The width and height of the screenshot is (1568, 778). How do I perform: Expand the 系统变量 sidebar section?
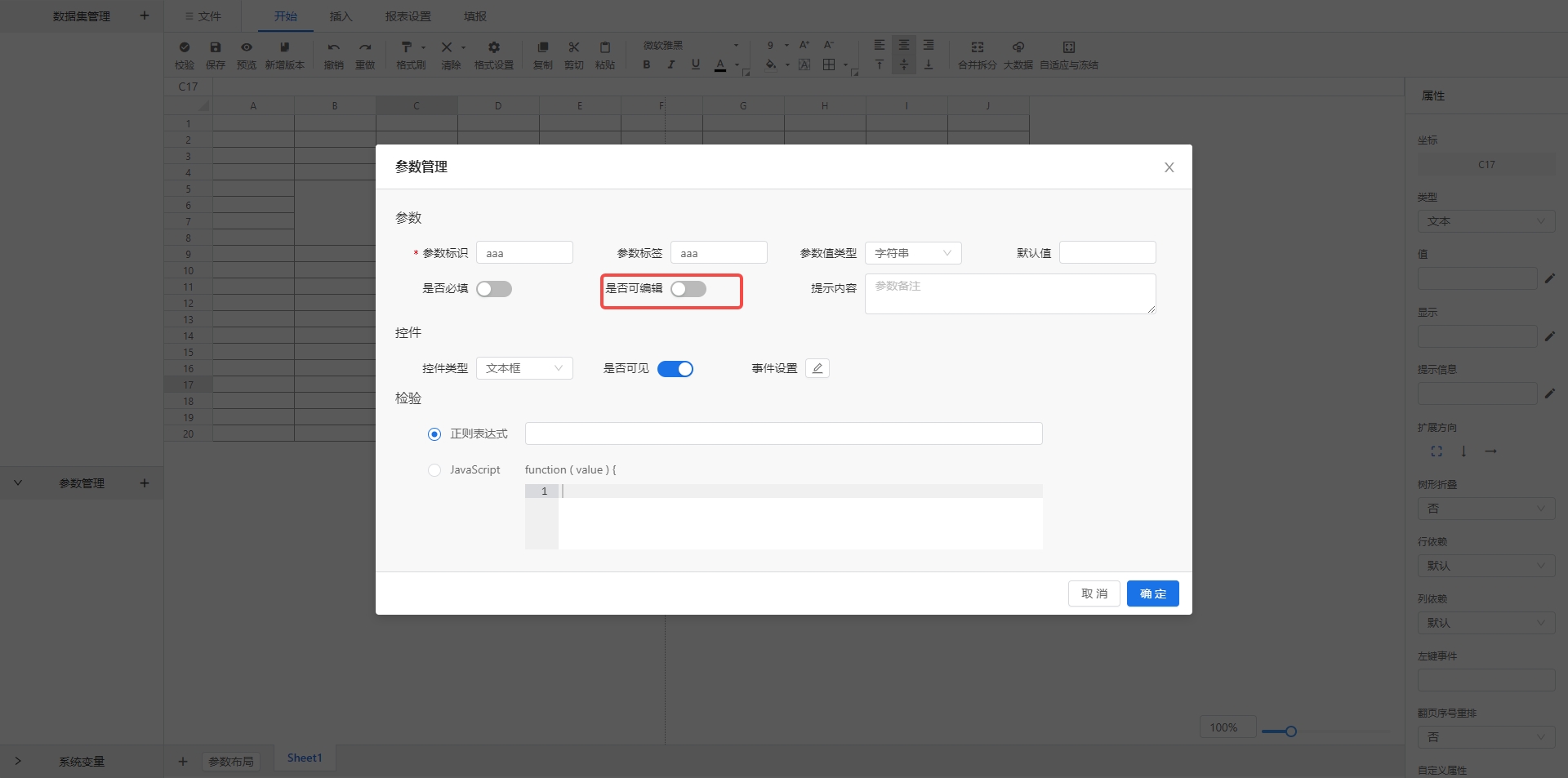(18, 761)
